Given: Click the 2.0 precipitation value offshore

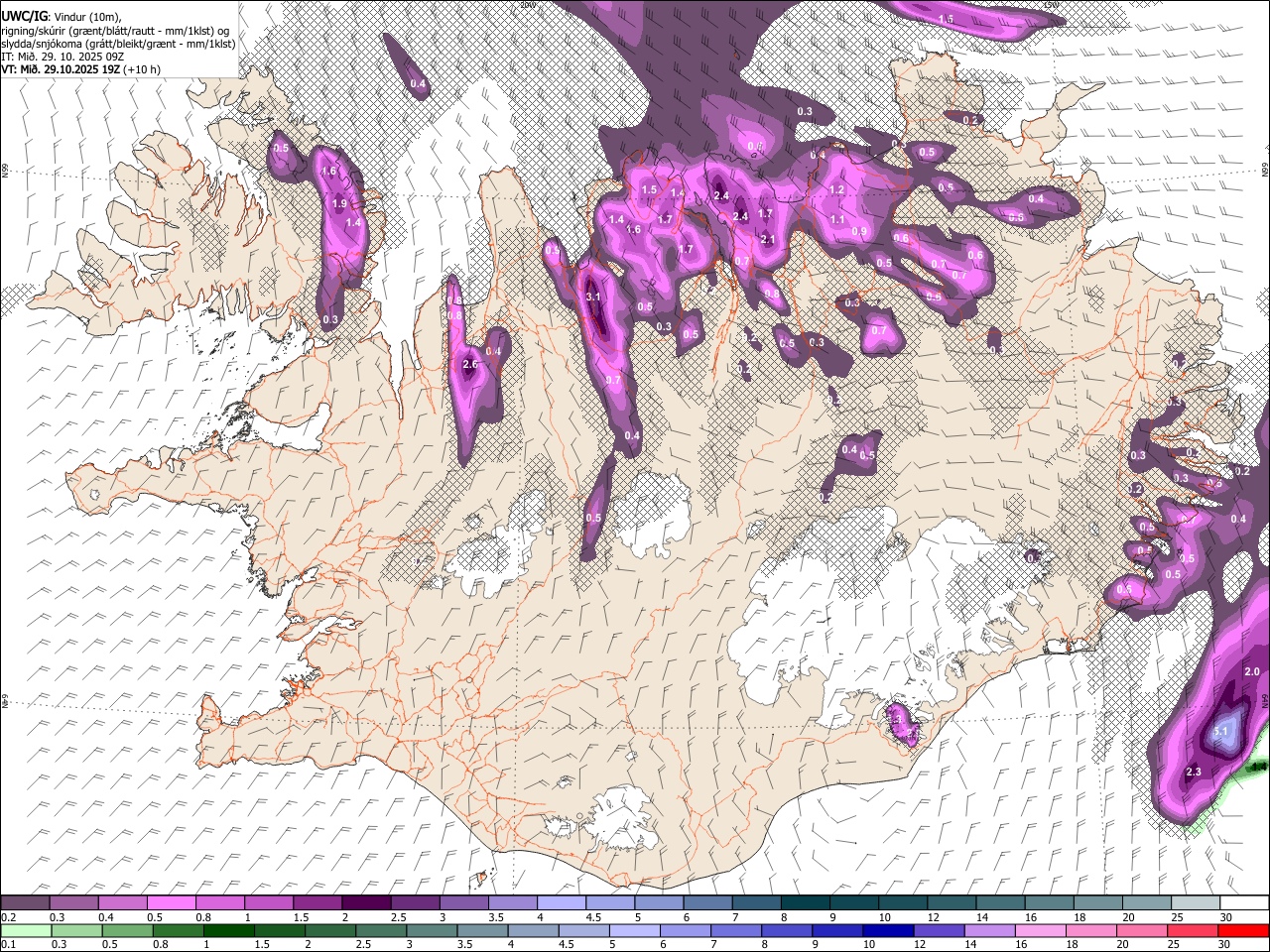Looking at the screenshot, I should coord(1252,672).
